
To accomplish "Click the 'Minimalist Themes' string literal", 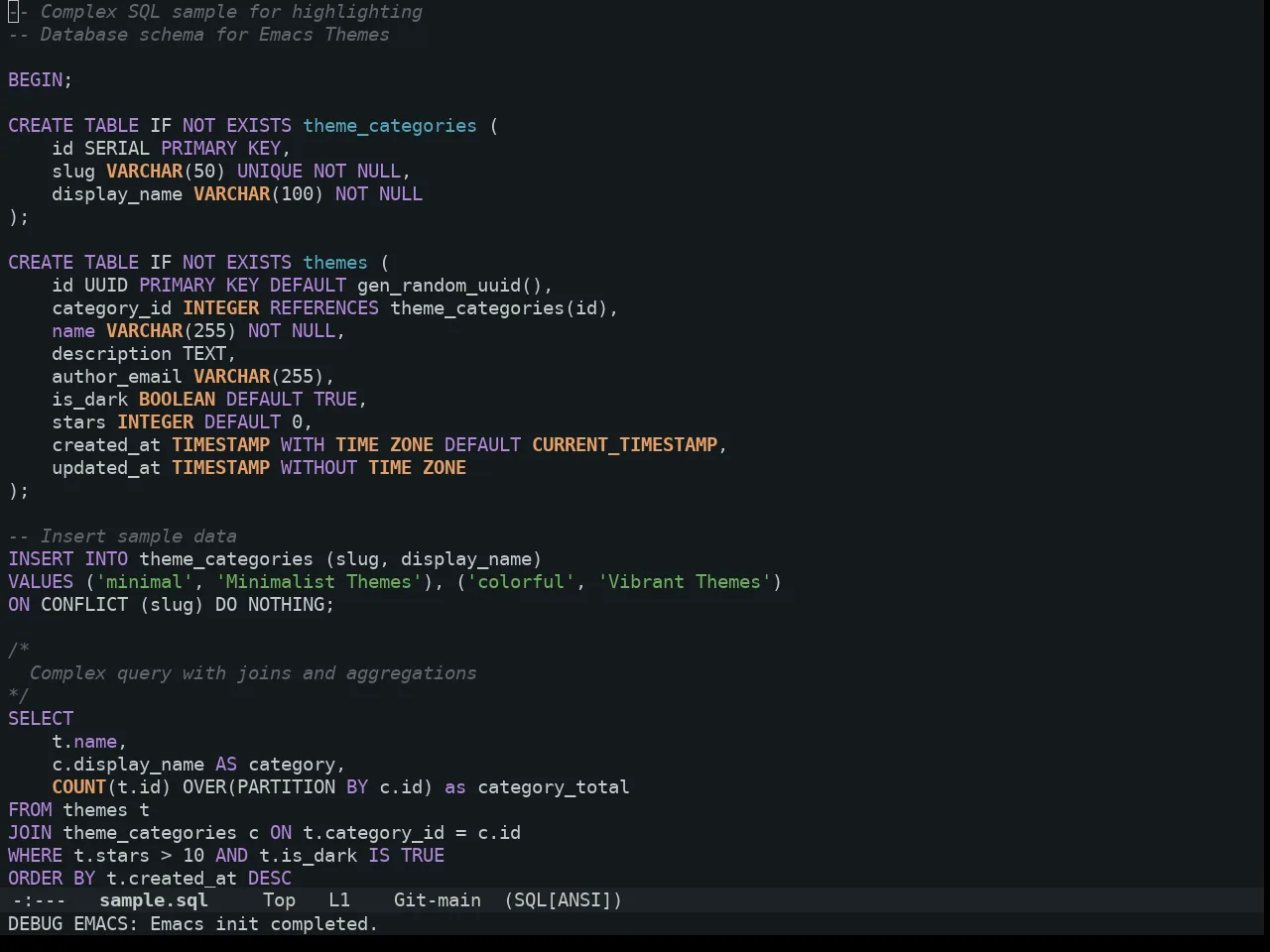I will (318, 582).
